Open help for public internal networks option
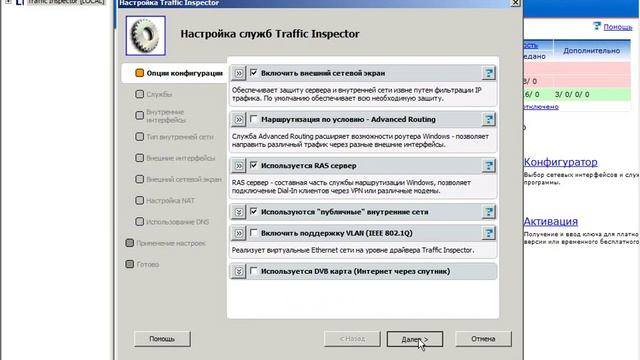The width and height of the screenshot is (640, 360). 489,212
